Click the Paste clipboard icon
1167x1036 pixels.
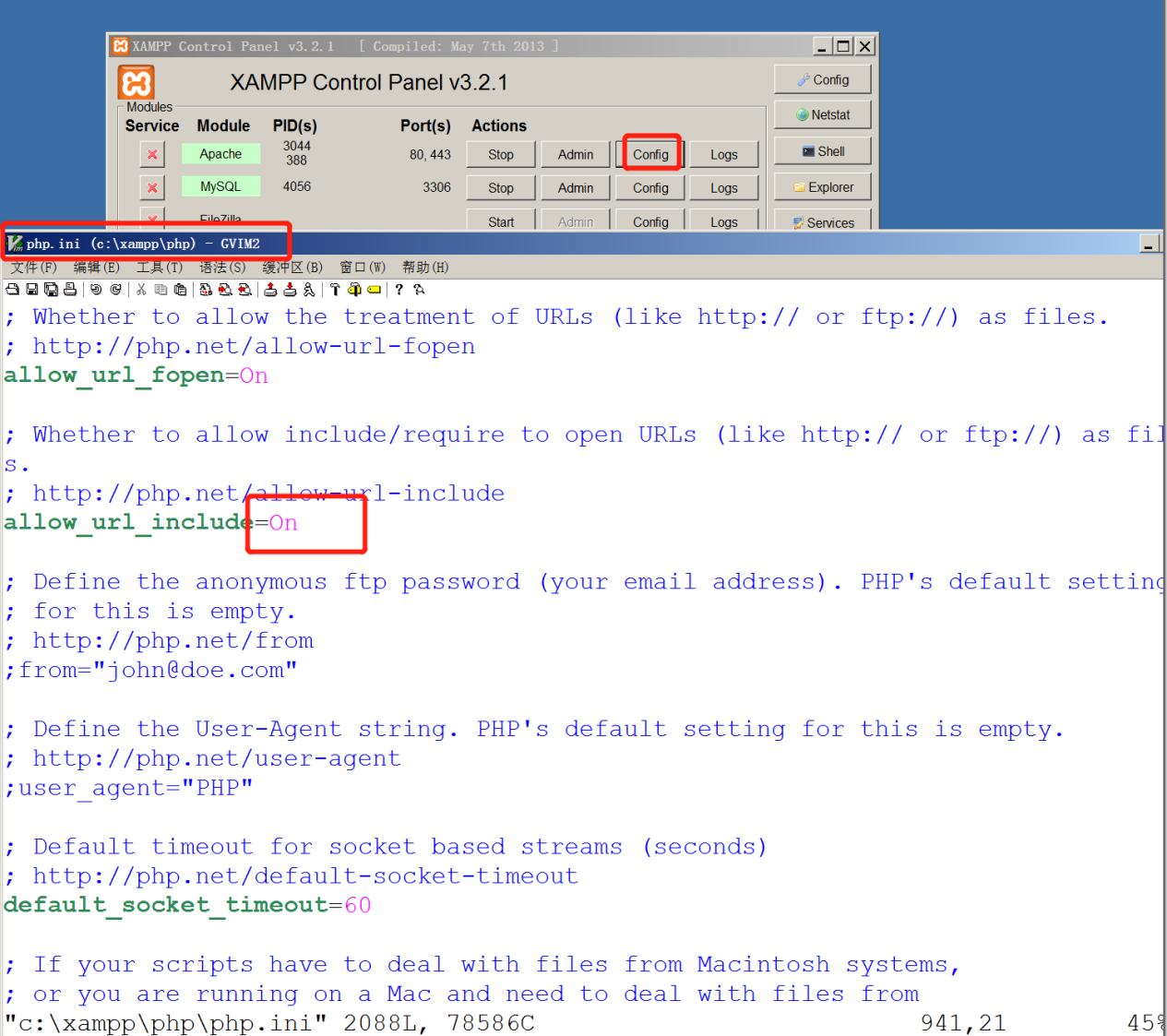(x=180, y=290)
